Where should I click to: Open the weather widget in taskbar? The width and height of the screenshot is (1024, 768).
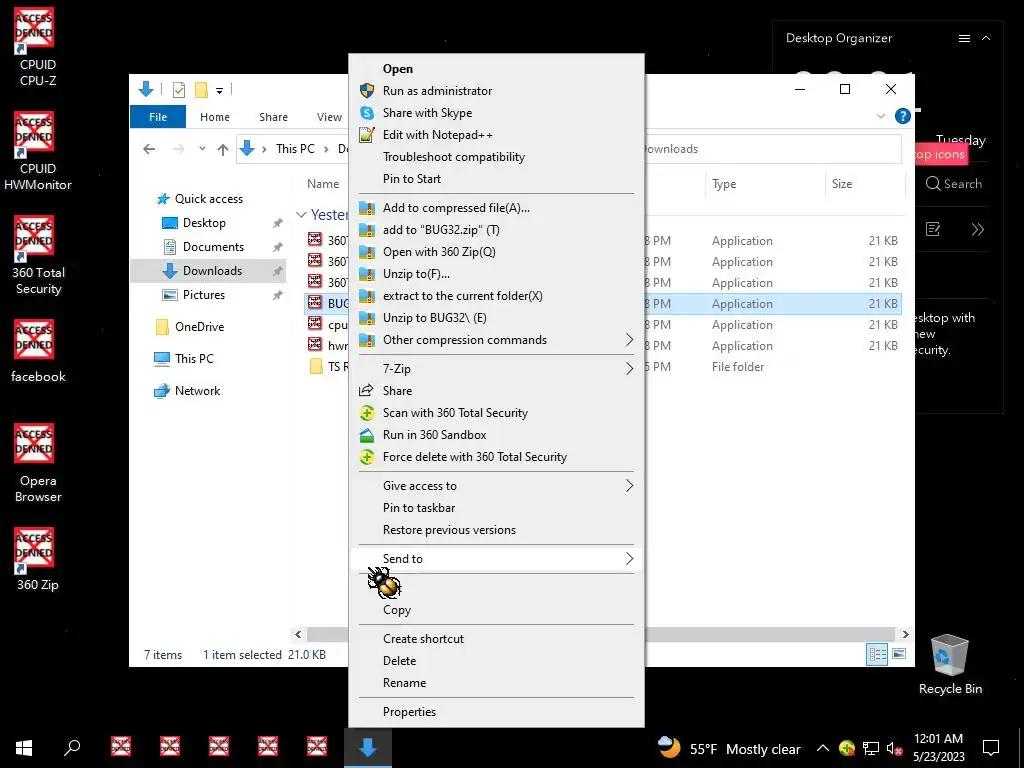729,748
